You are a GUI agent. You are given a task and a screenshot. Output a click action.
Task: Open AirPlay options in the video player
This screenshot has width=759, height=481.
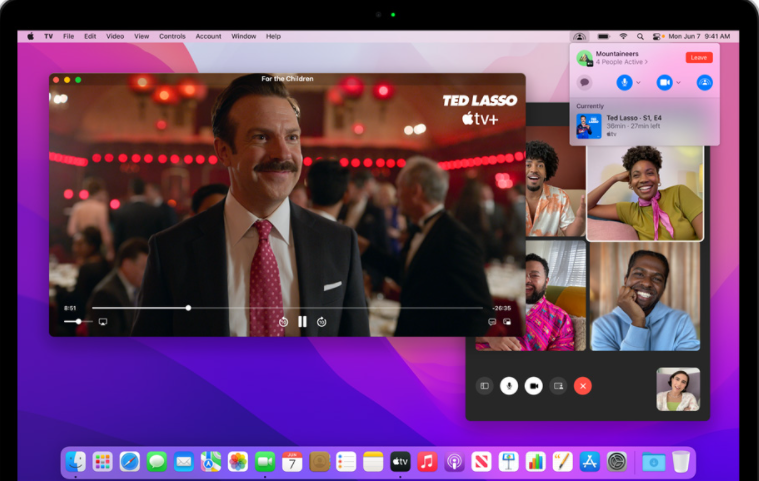[103, 322]
